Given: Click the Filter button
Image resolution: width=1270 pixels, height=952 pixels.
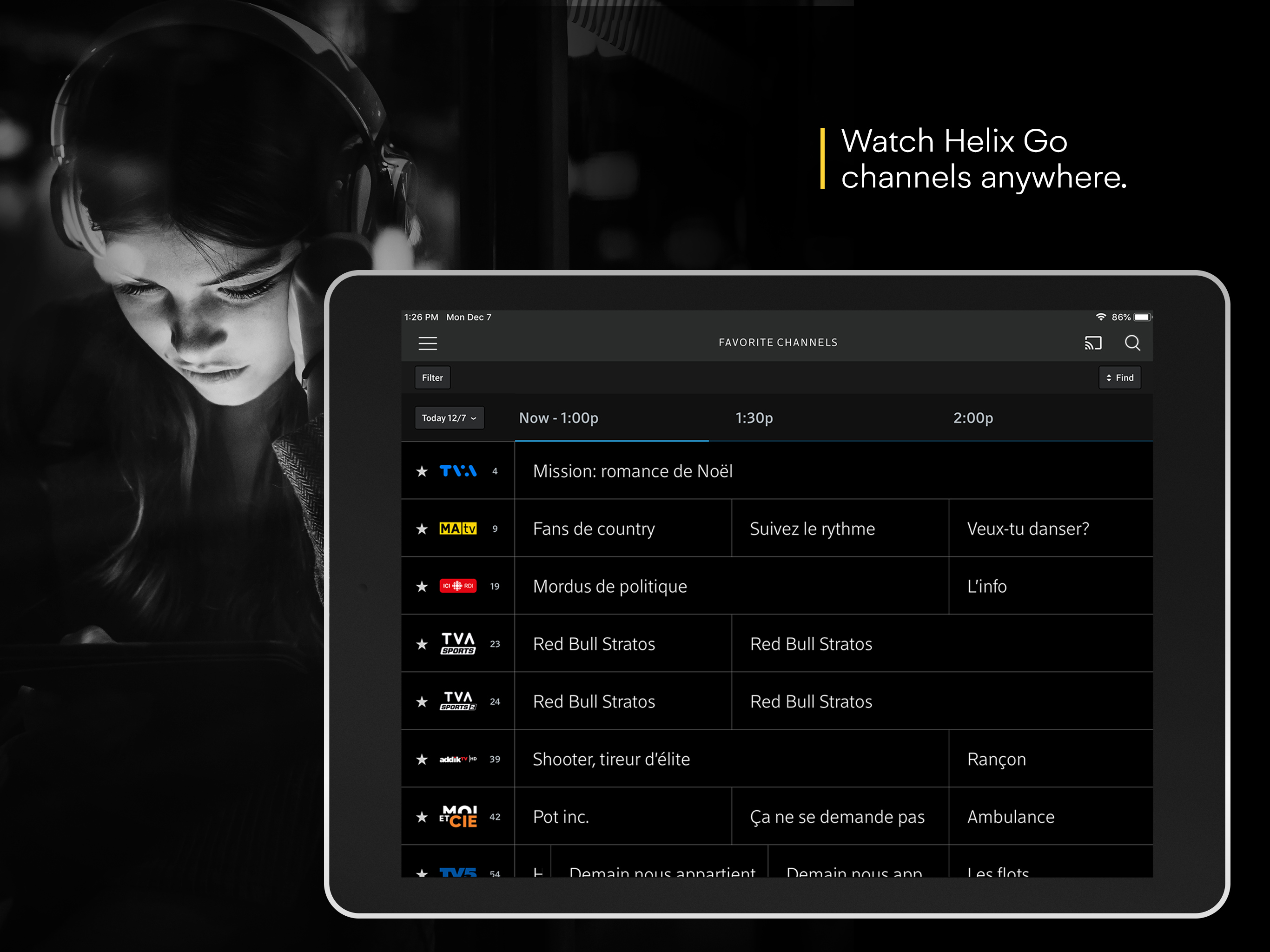Looking at the screenshot, I should tap(432, 378).
